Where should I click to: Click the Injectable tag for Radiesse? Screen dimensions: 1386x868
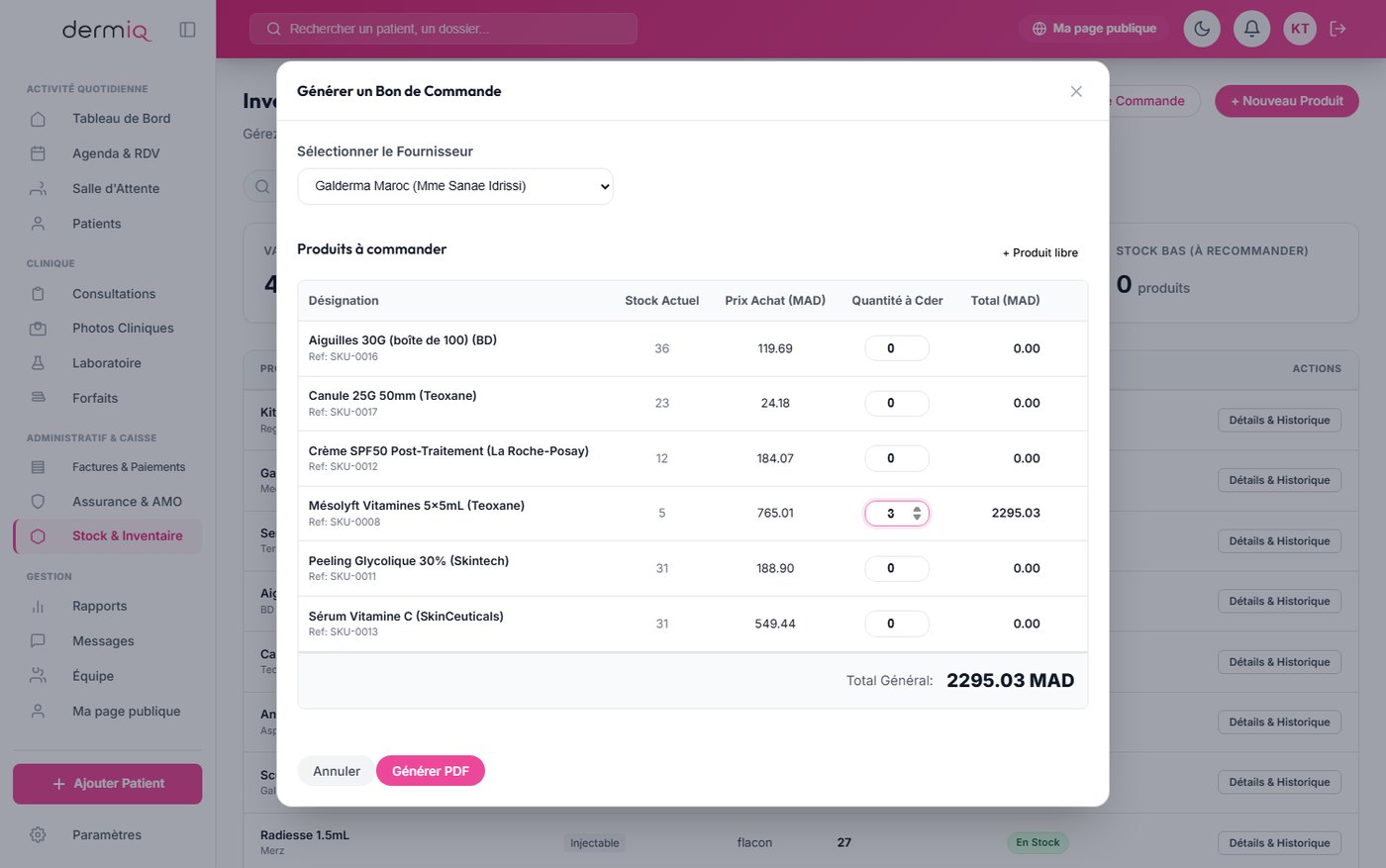click(x=595, y=843)
